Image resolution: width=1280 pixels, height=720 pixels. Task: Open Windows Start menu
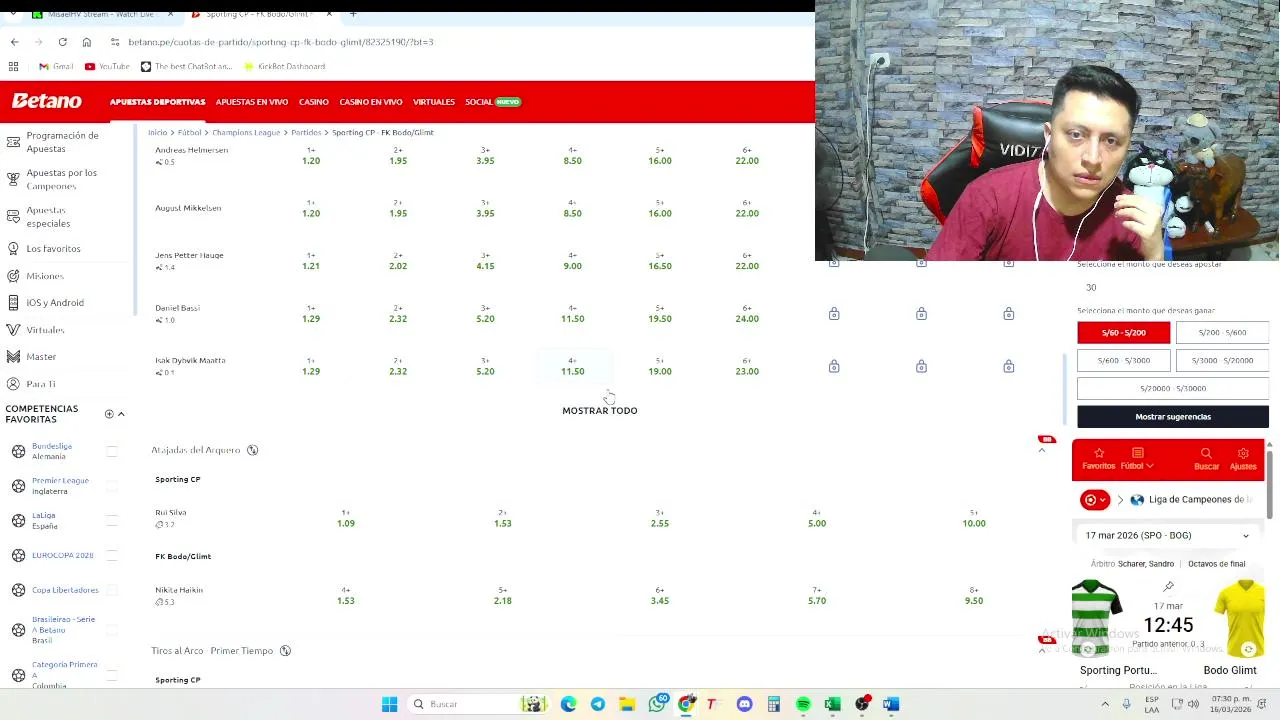click(389, 704)
